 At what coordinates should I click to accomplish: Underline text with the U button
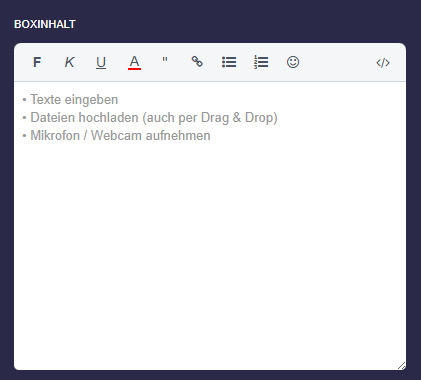[x=101, y=62]
